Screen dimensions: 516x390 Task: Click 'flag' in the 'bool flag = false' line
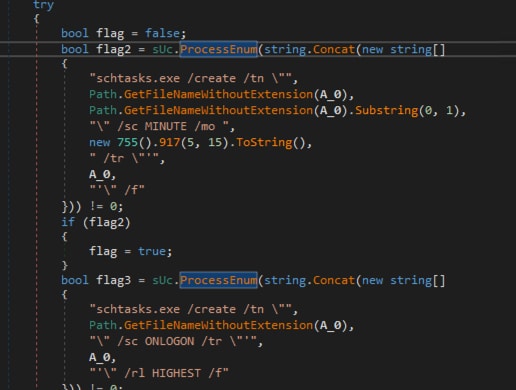[110, 34]
